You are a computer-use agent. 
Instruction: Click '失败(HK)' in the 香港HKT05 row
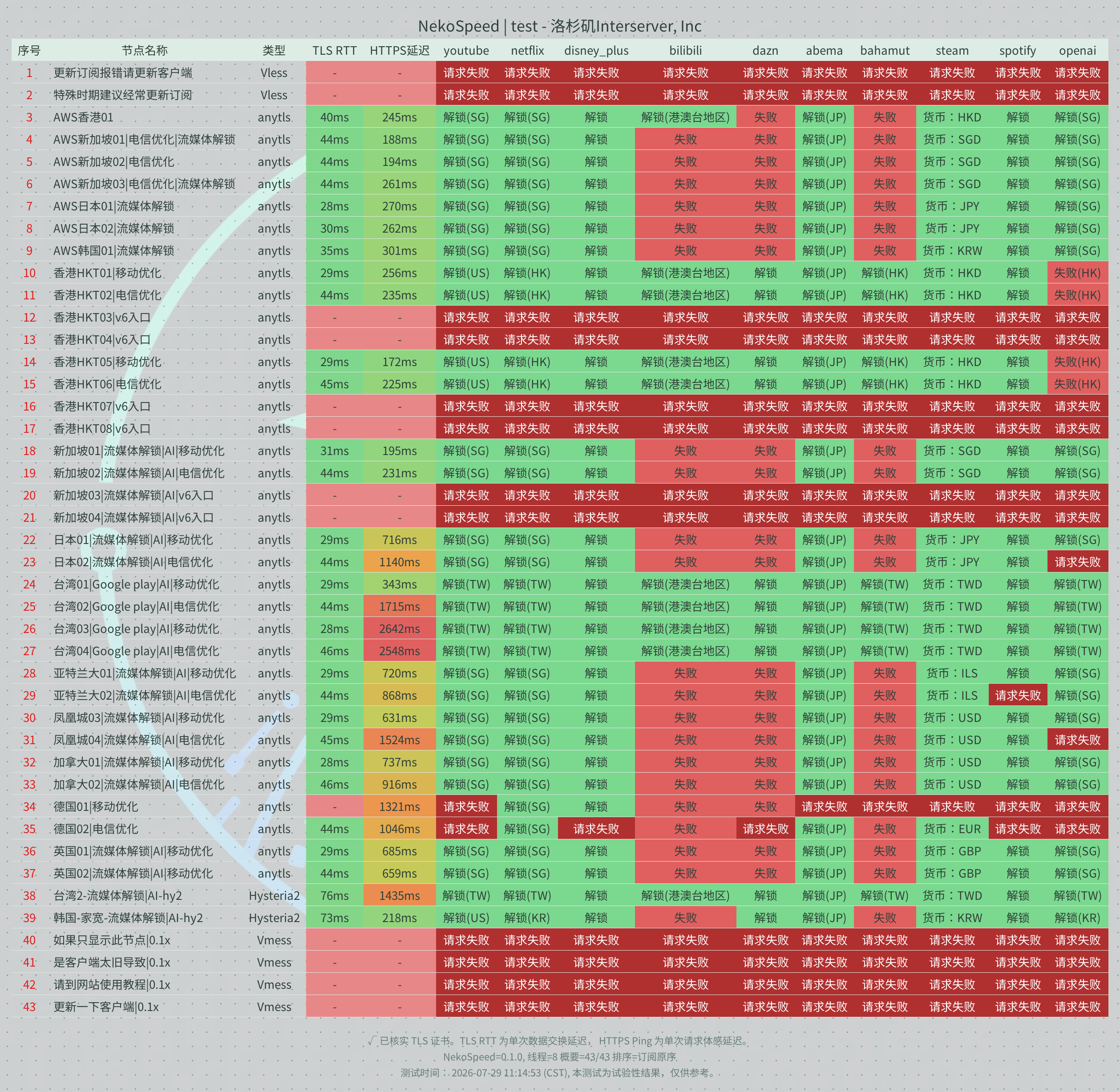tap(1077, 362)
